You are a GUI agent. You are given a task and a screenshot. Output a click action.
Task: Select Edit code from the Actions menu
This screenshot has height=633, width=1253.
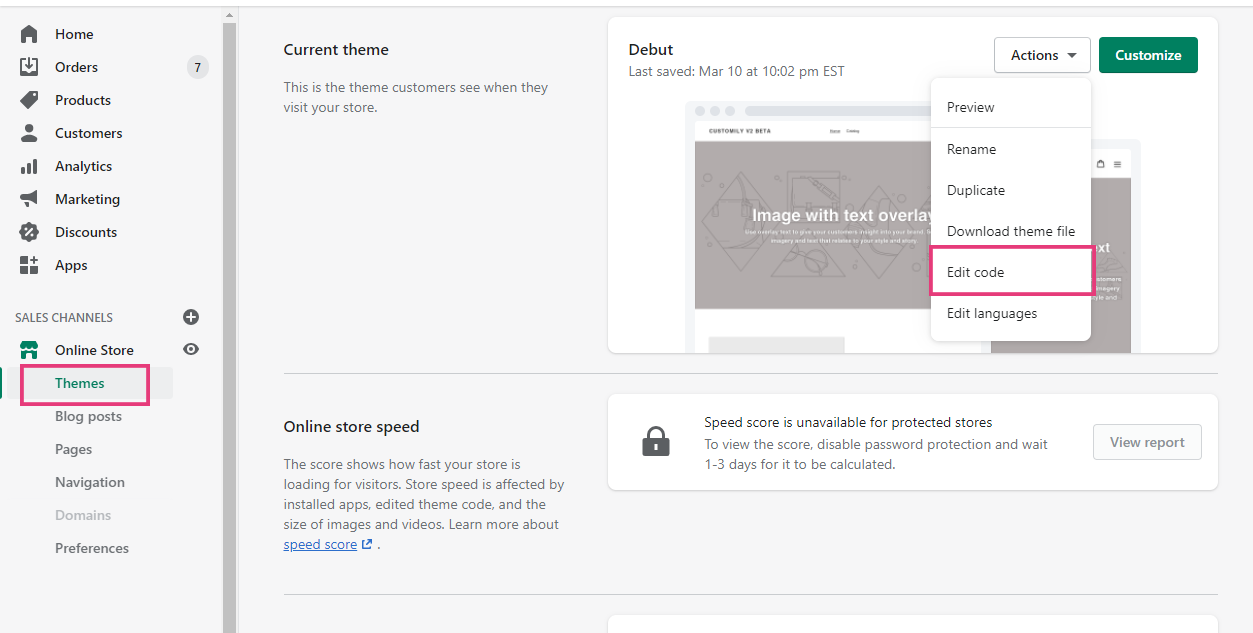(x=975, y=271)
